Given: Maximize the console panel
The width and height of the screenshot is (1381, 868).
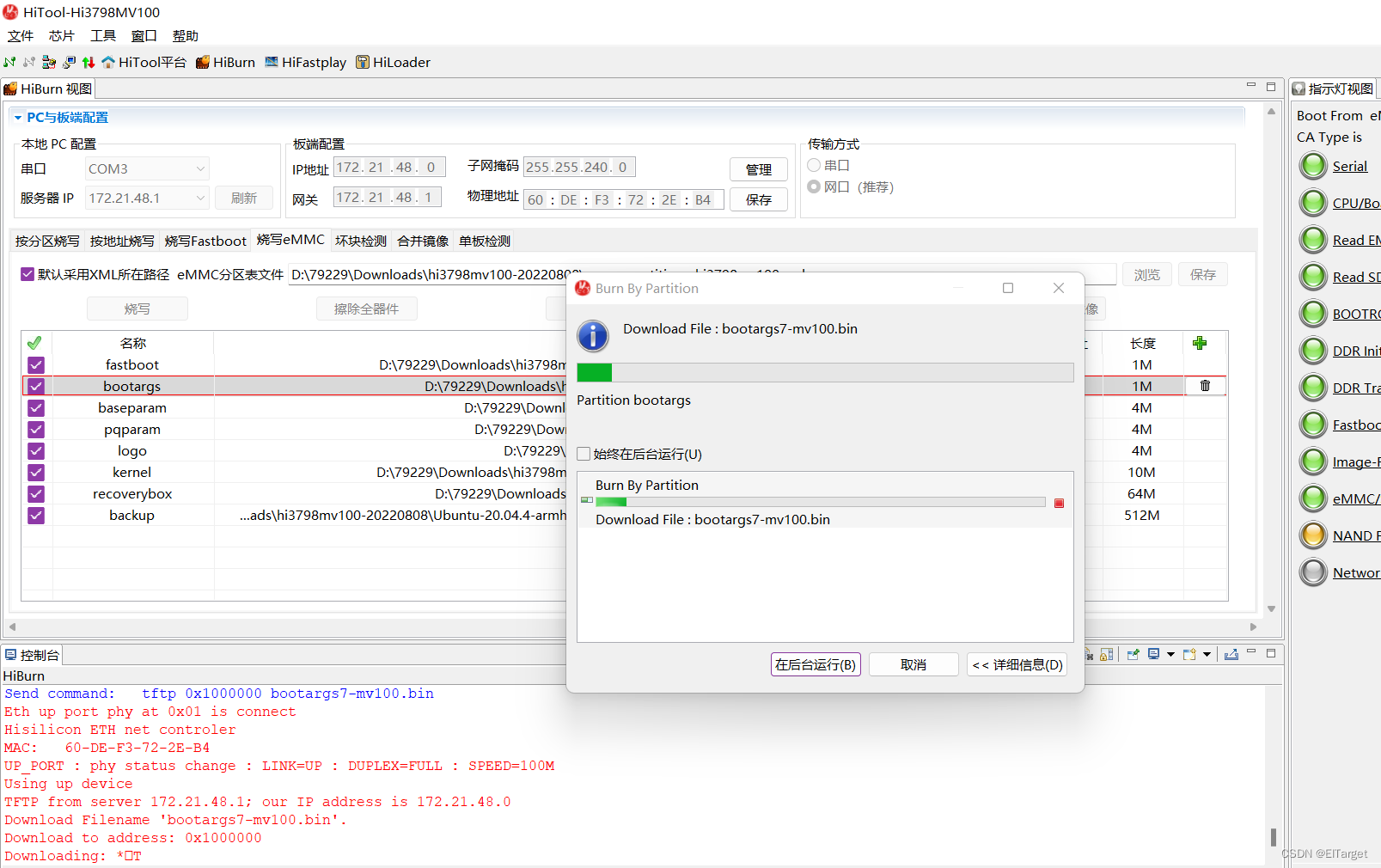Looking at the screenshot, I should 1271,652.
